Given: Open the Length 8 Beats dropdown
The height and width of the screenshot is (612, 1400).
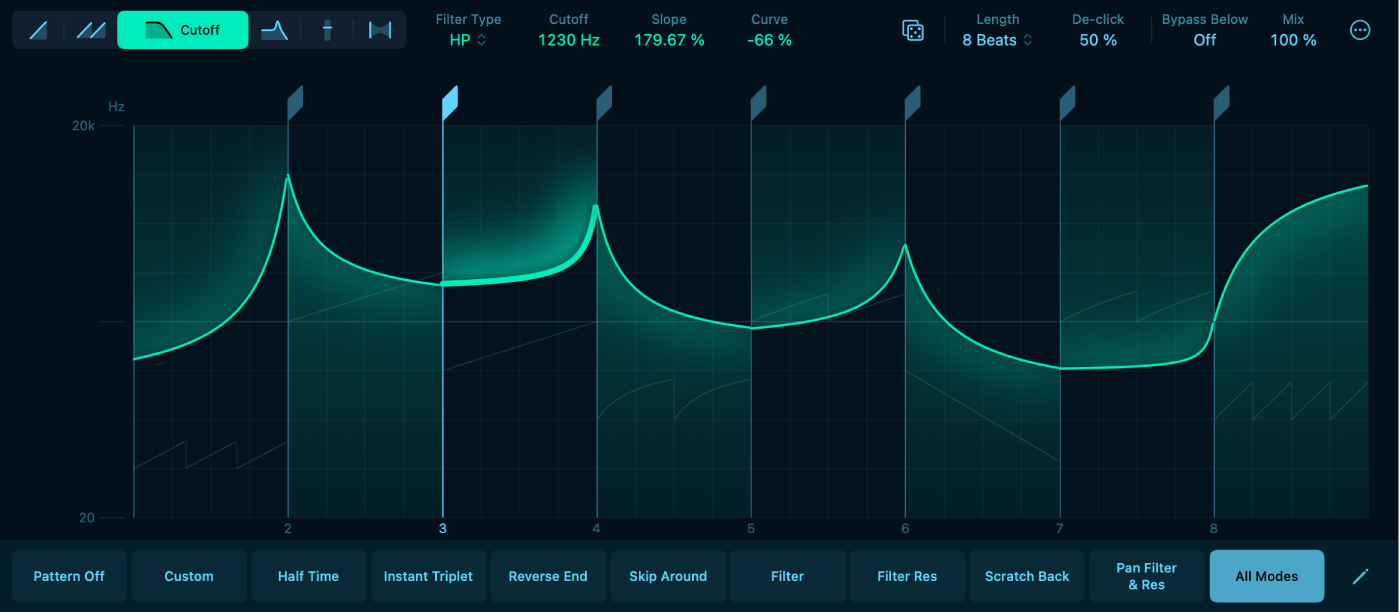Looking at the screenshot, I should click(997, 40).
